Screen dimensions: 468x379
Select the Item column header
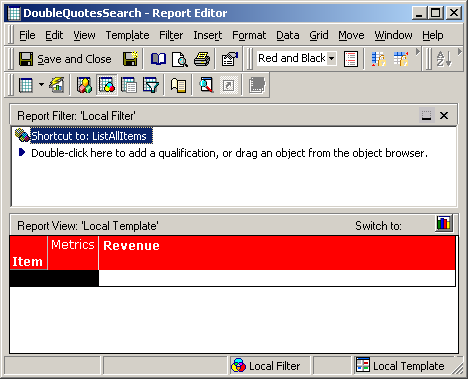[x=28, y=253]
